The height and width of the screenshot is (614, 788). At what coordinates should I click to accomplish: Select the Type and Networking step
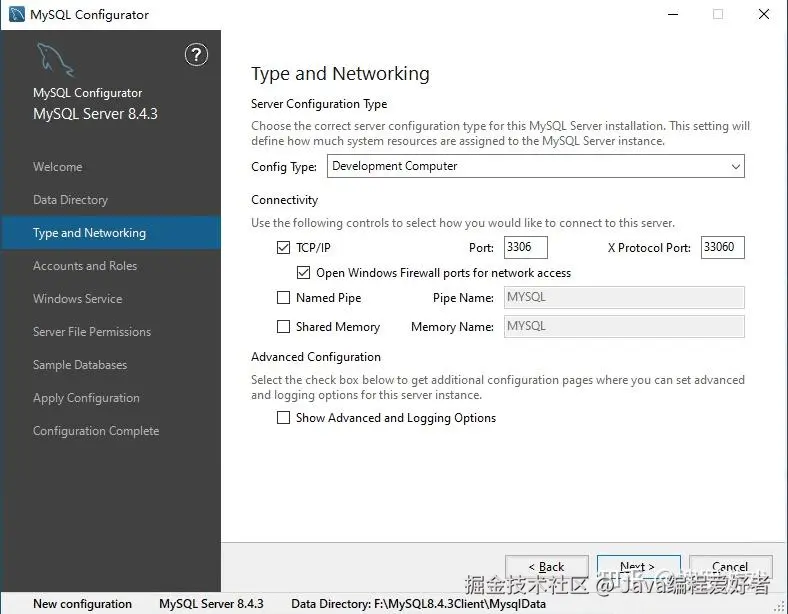(x=111, y=233)
